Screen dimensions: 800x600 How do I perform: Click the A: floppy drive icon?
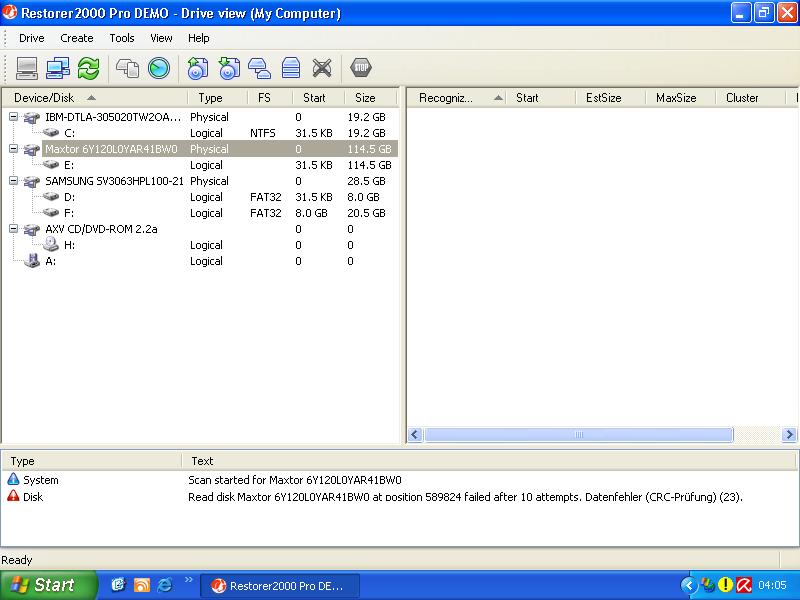[x=32, y=261]
